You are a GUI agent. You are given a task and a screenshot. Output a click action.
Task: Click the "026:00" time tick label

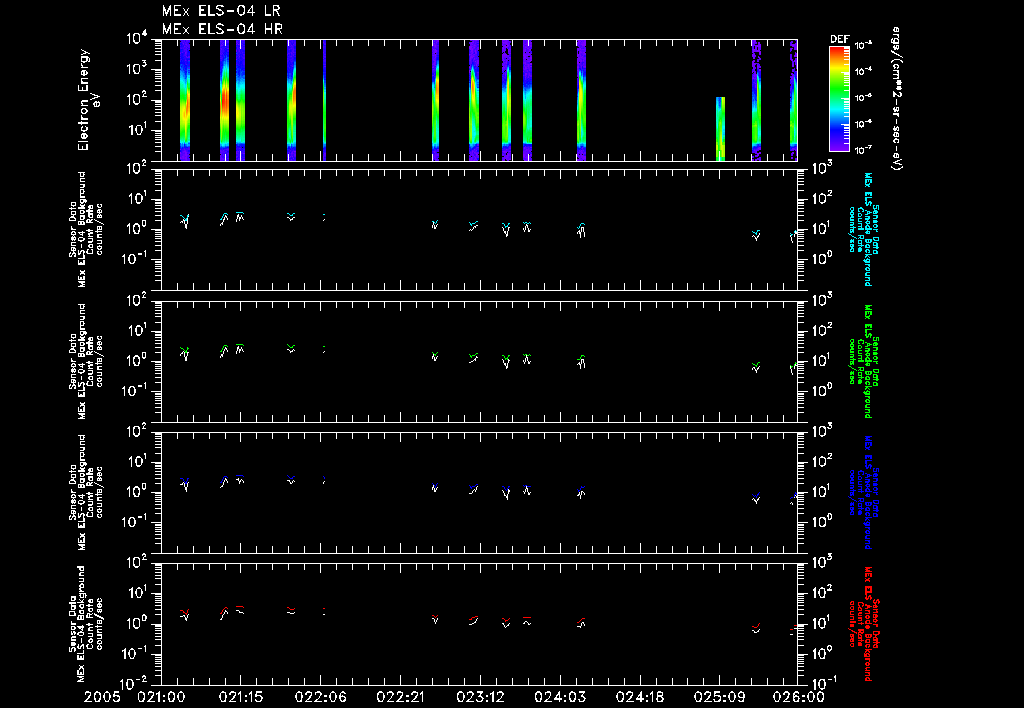click(798, 698)
